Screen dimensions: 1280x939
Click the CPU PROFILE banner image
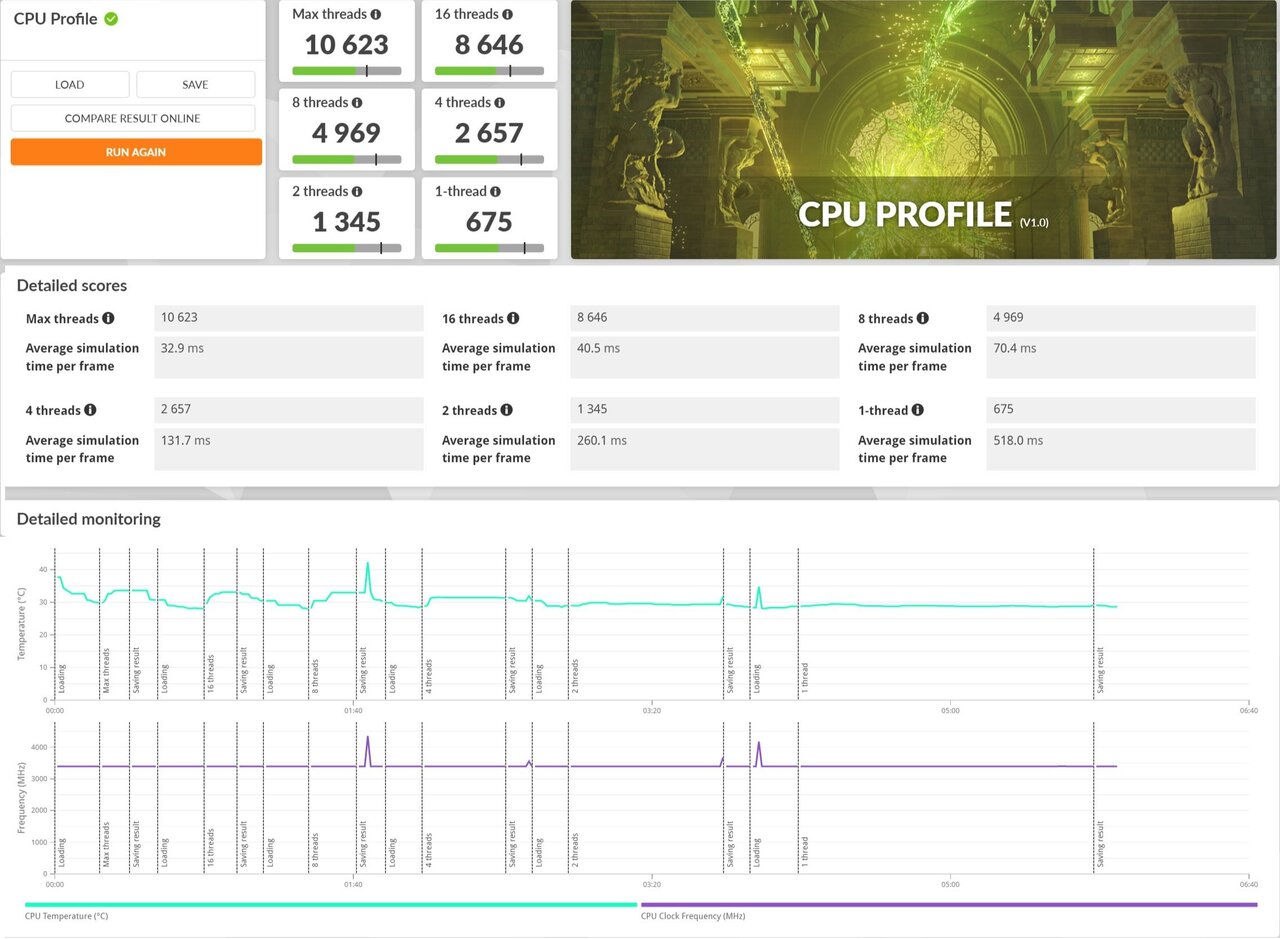pos(923,129)
